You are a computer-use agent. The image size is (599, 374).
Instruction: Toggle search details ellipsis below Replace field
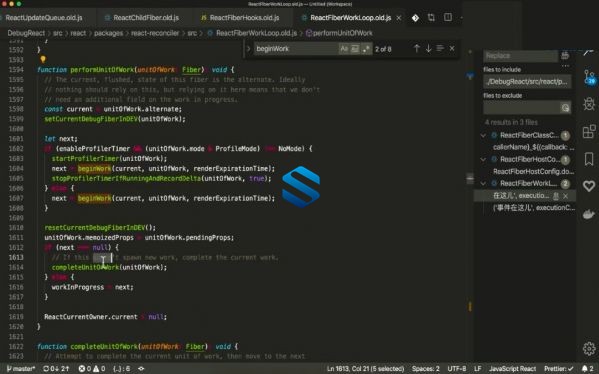point(565,66)
